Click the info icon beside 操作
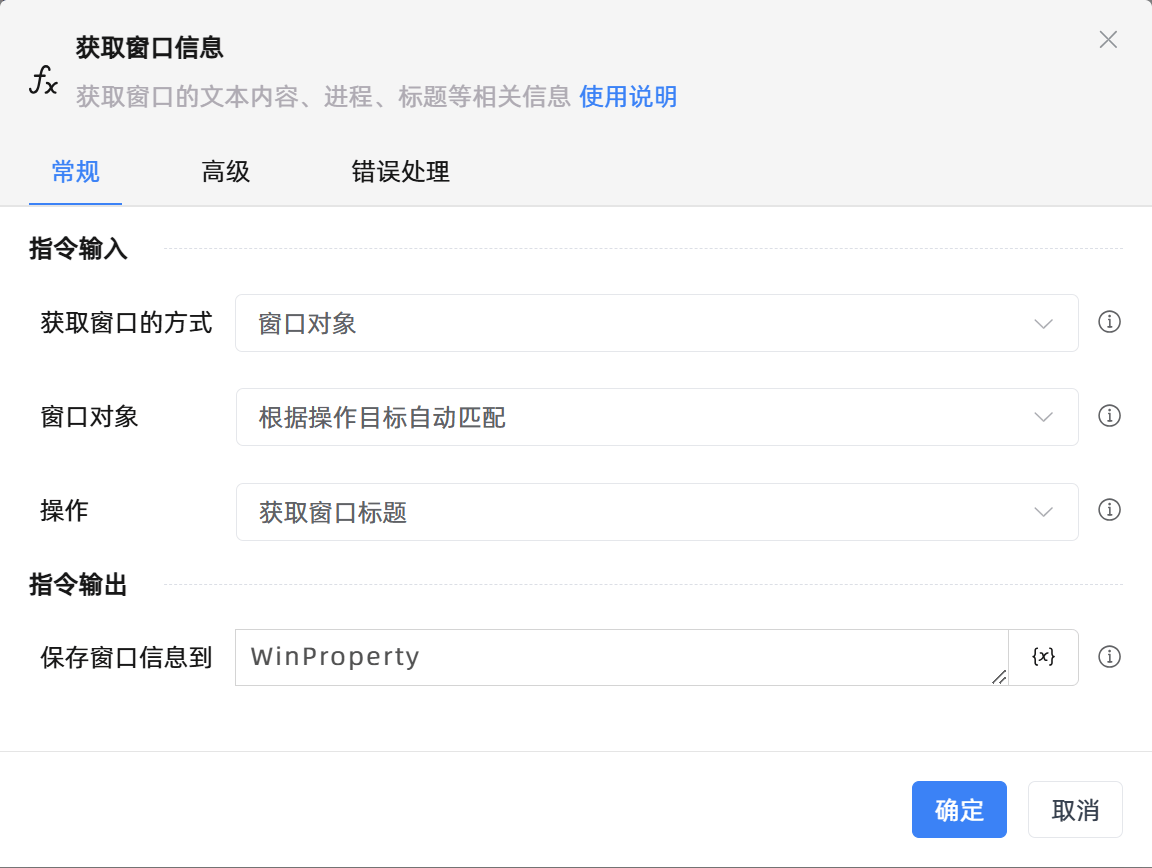The height and width of the screenshot is (868, 1152). (1109, 511)
